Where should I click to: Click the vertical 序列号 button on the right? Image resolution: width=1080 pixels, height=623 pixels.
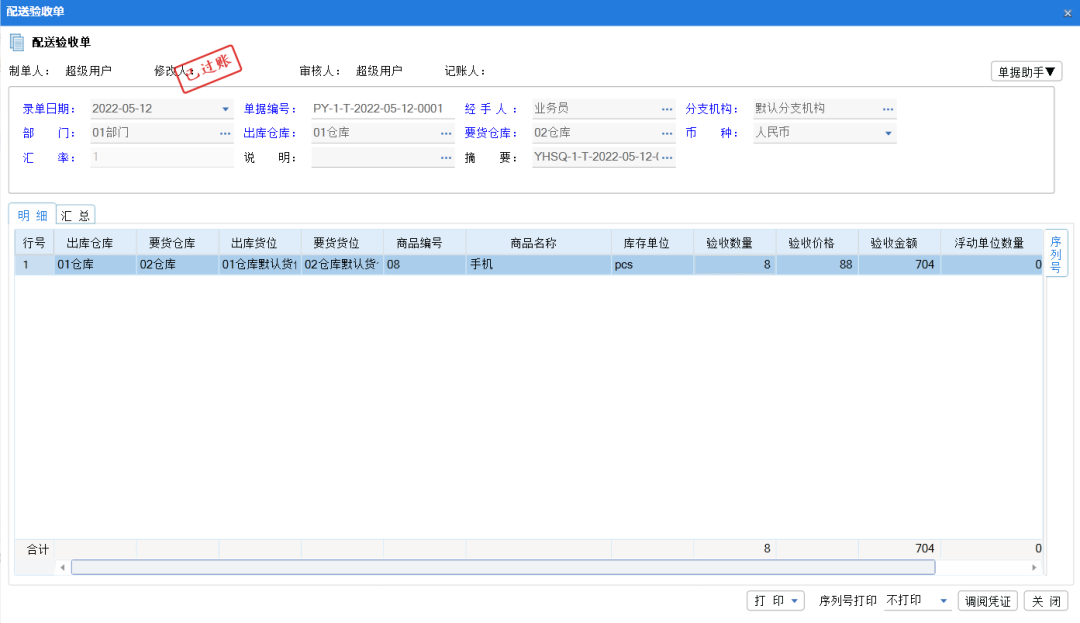tap(1056, 251)
